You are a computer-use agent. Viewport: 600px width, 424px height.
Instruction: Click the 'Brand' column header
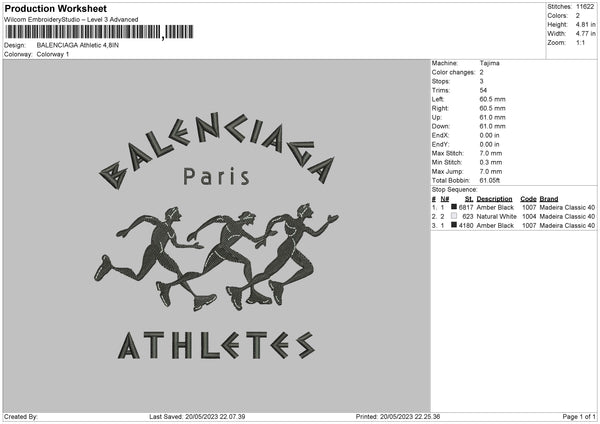pos(549,199)
